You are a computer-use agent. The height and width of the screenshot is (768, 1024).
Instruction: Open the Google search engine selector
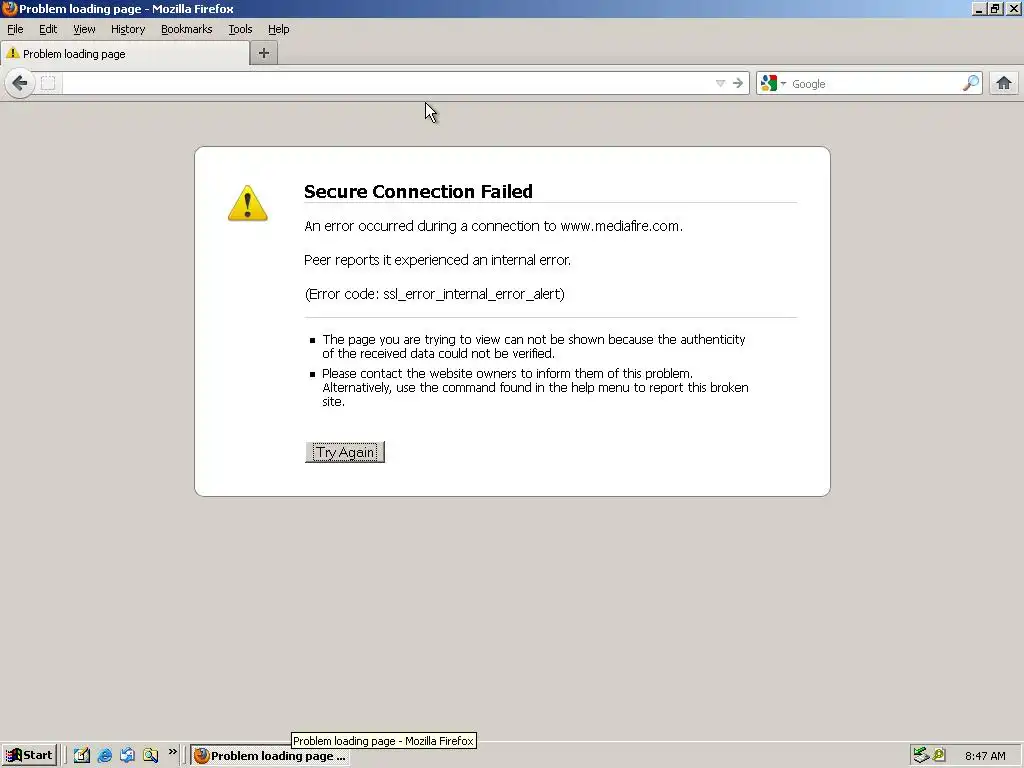pyautogui.click(x=773, y=83)
